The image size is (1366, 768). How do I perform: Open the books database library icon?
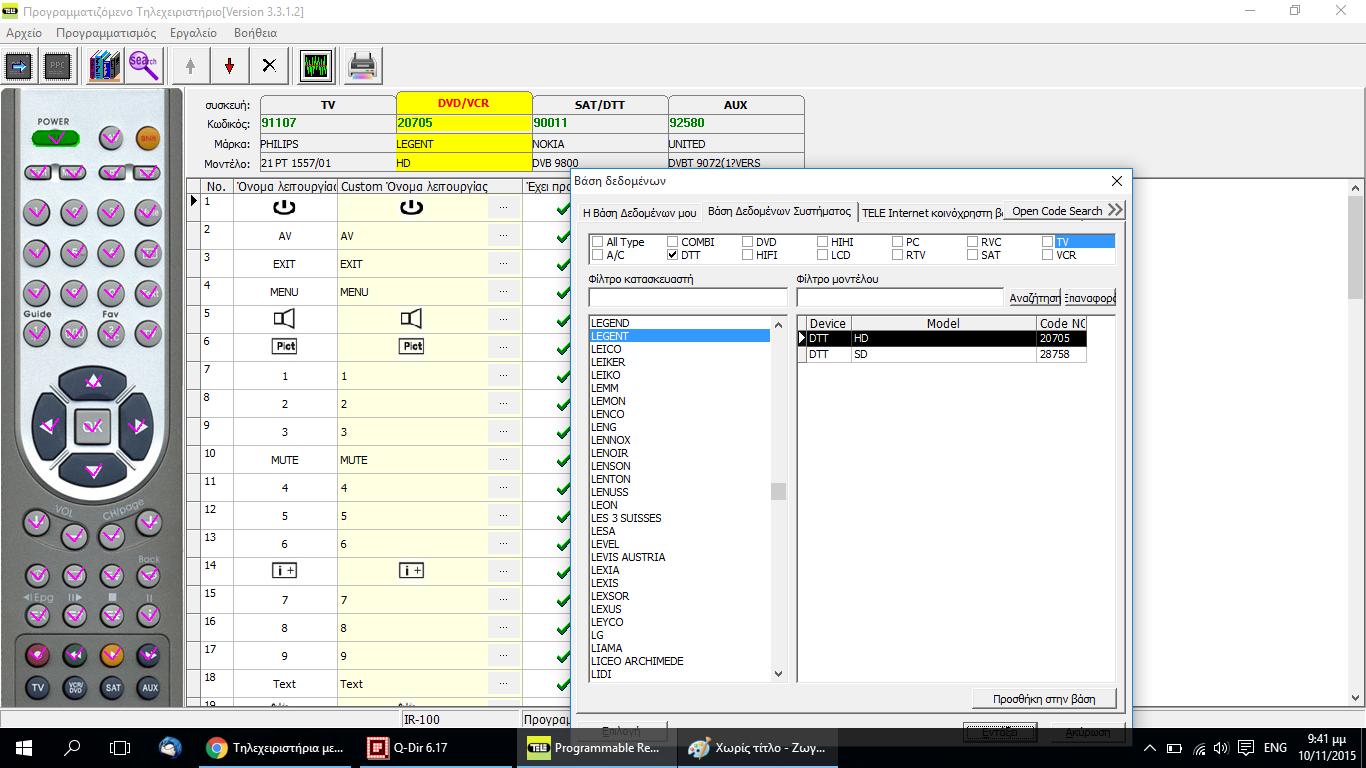point(104,66)
